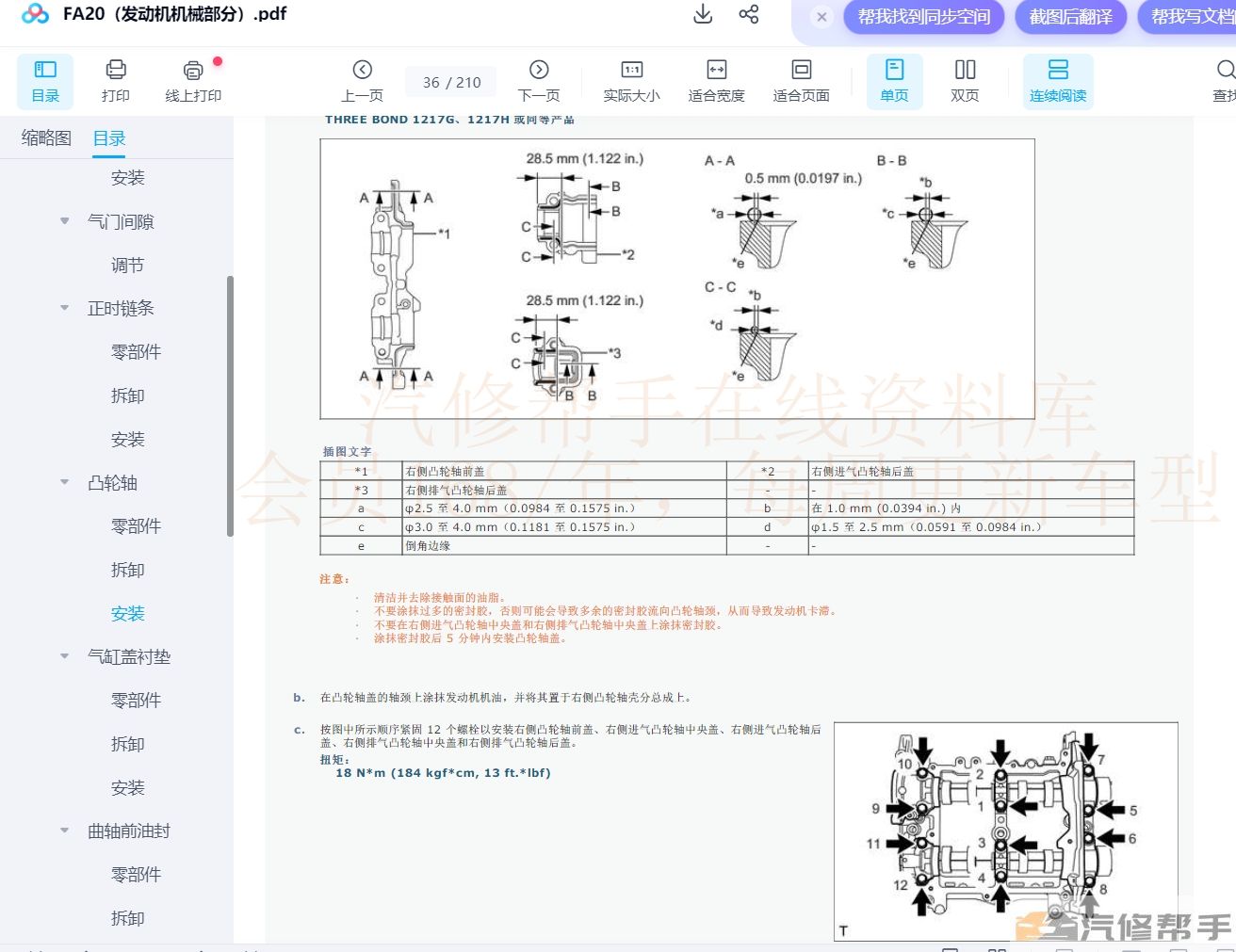Screen dimensions: 1236x952
Task: Open 气门间隙 chapter
Action: (x=121, y=221)
